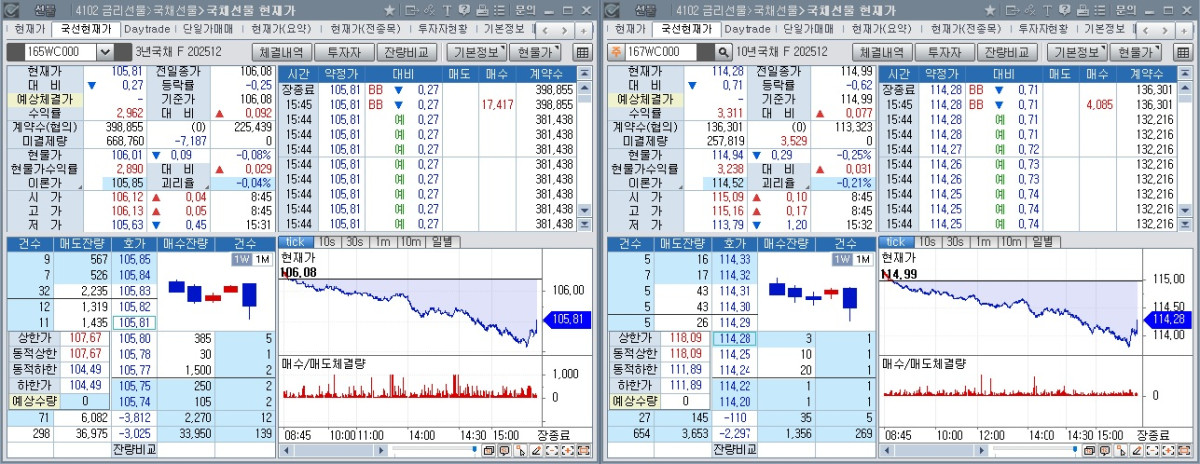The height and width of the screenshot is (464, 1200).
Task: Click the font T icon in right window title bar
Action: click(x=1048, y=10)
